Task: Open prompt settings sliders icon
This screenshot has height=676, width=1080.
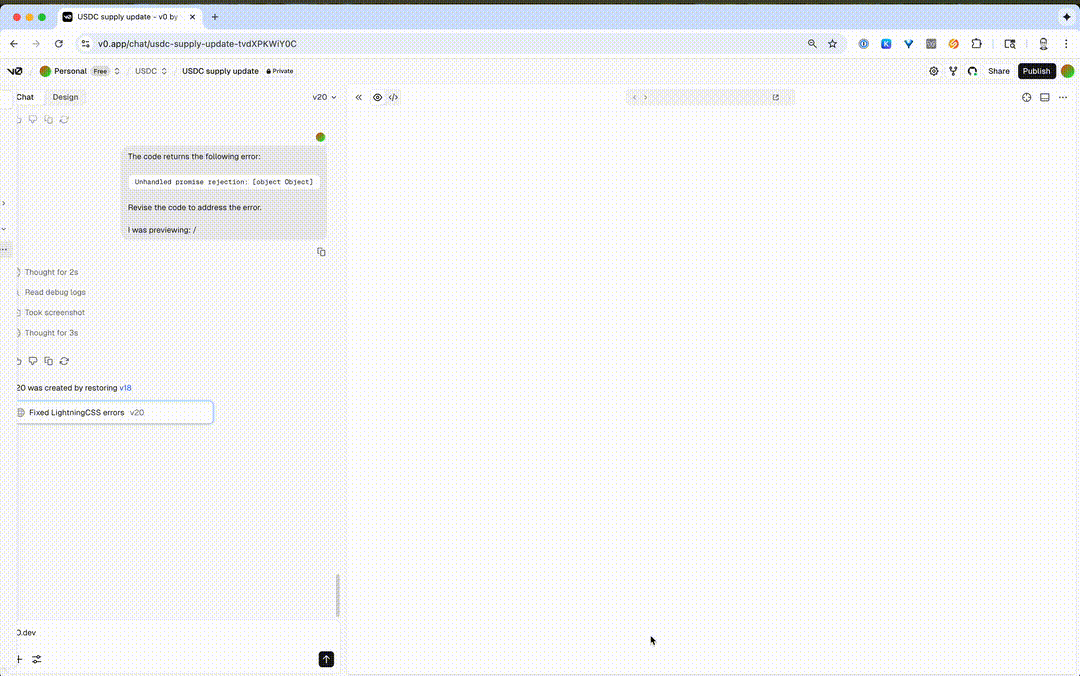Action: point(37,659)
